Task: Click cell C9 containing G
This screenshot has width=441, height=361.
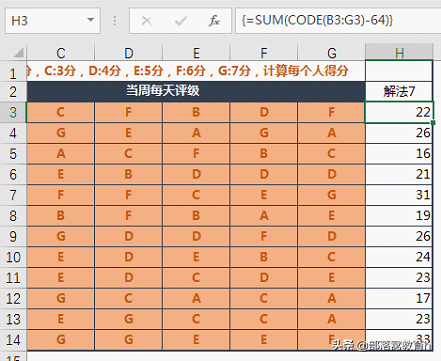Action: click(x=61, y=237)
